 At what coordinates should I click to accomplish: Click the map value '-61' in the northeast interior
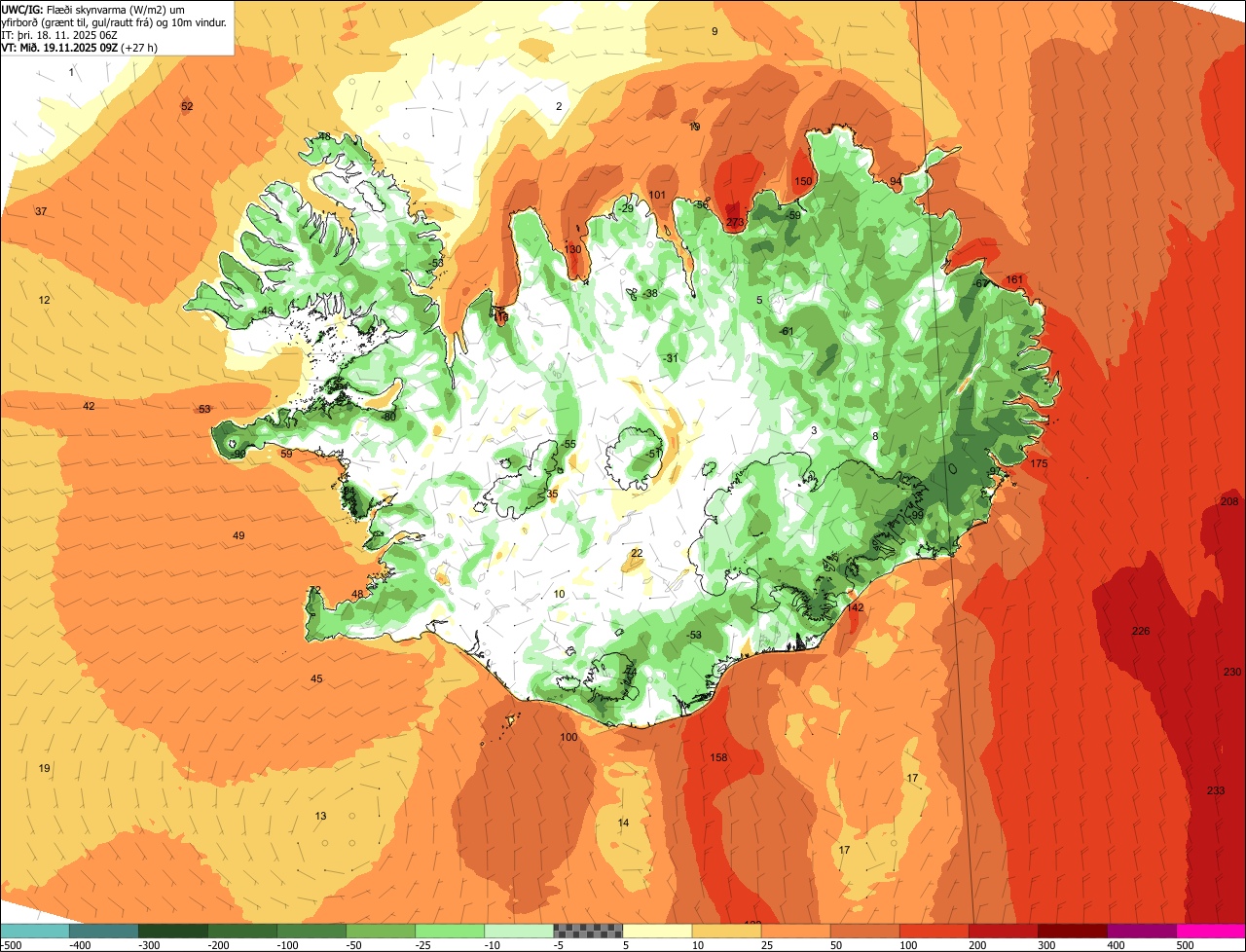click(x=787, y=331)
